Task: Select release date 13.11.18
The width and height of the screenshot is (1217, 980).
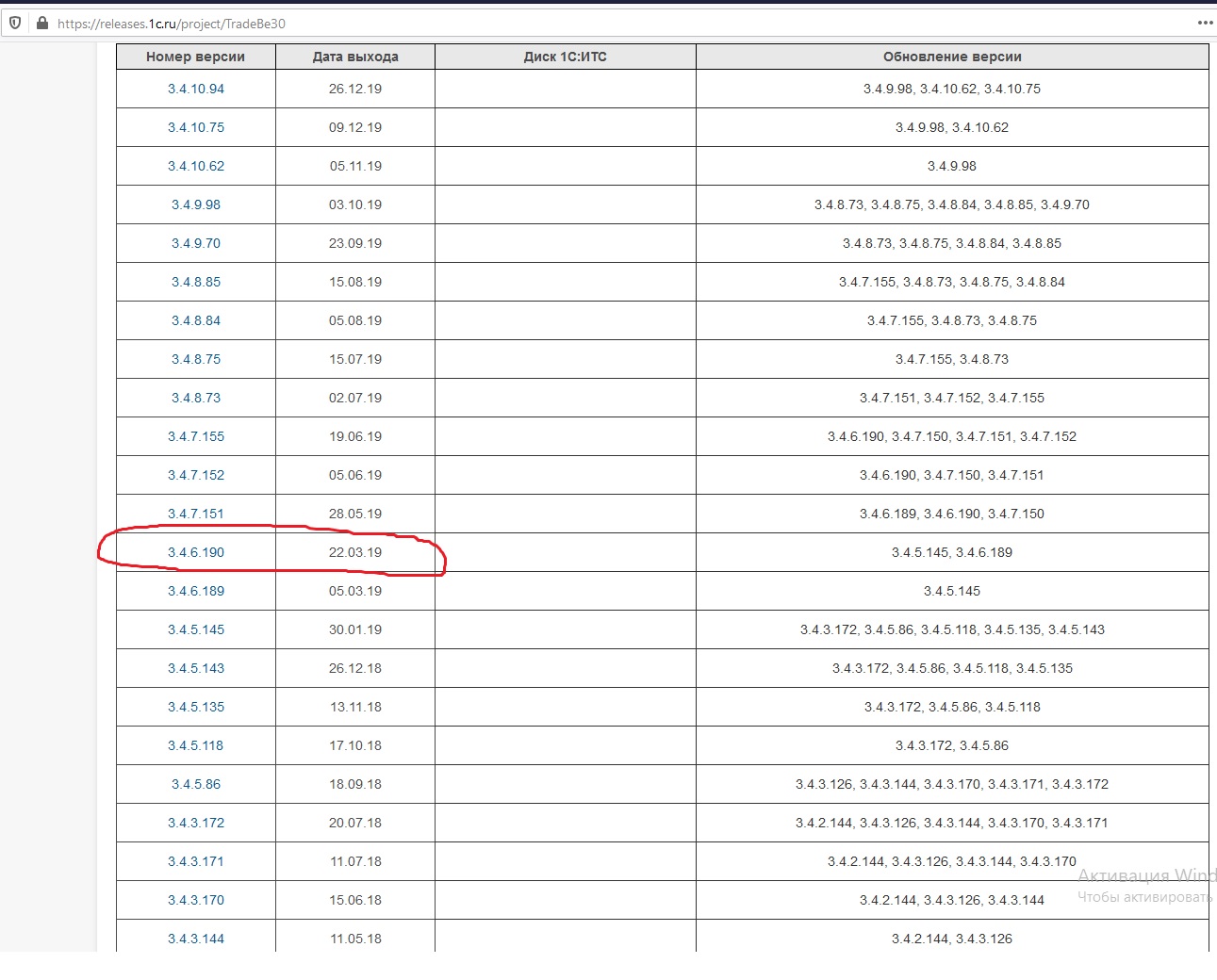Action: (355, 707)
